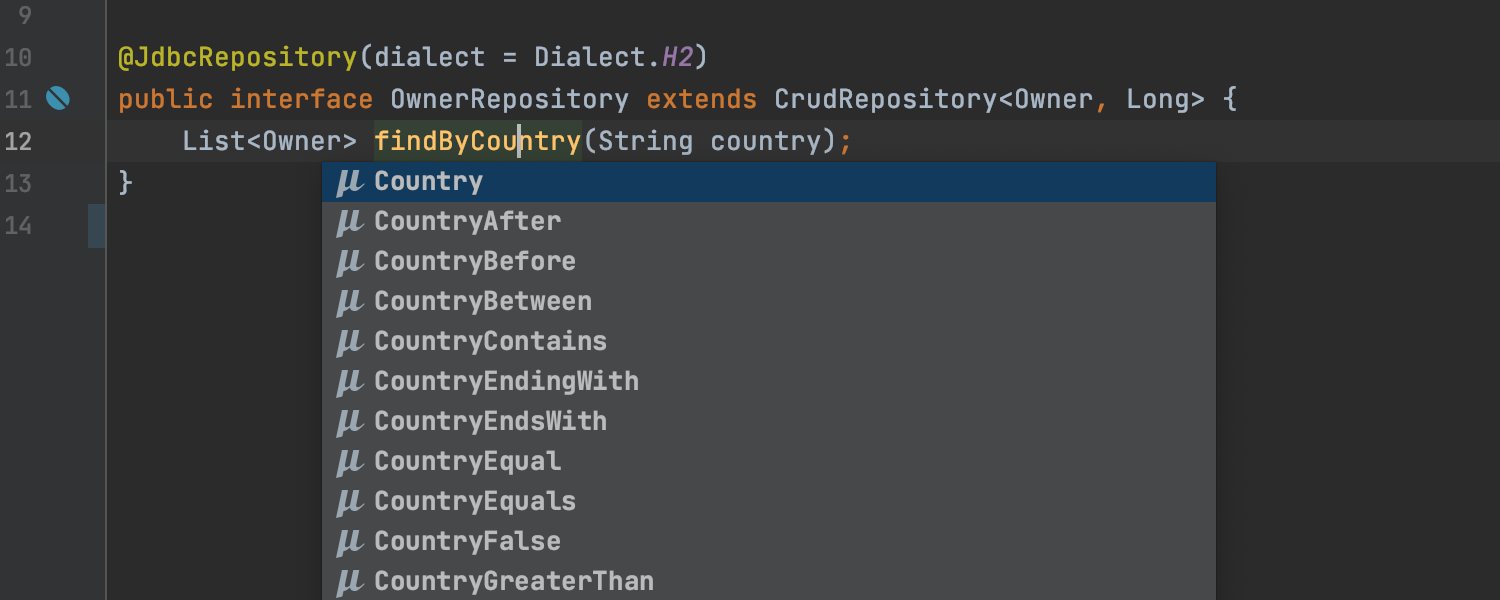Choose the CountryContains suggestion

769,342
